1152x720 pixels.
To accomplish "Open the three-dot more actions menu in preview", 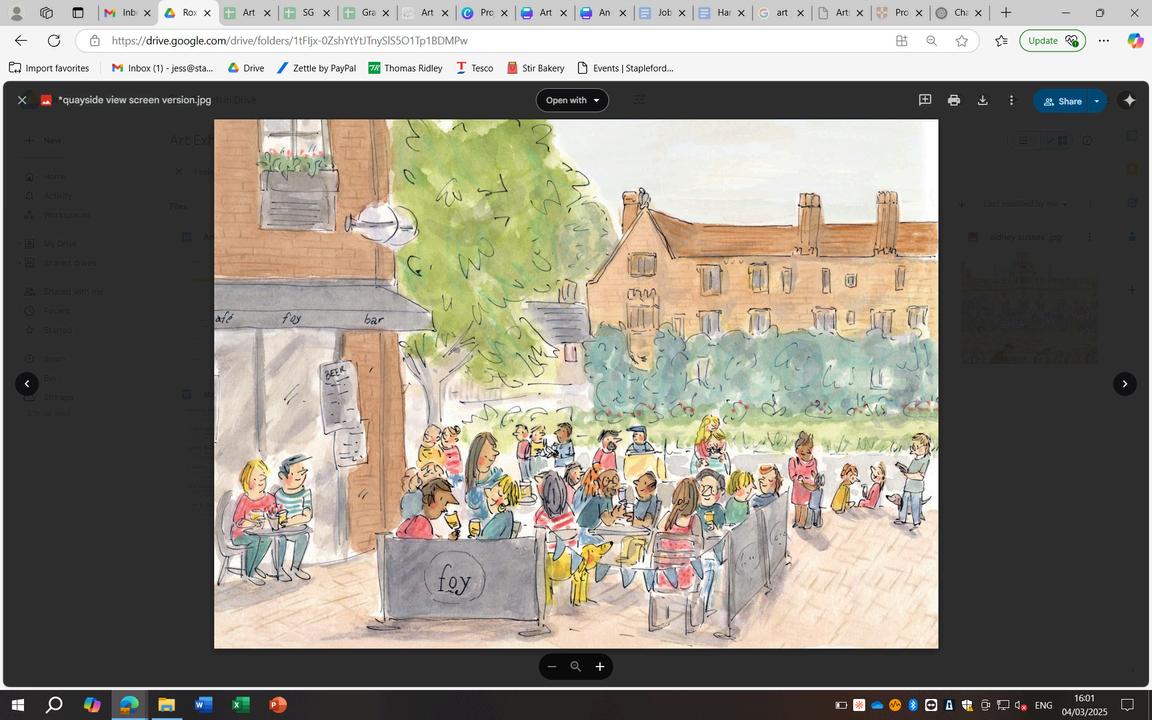I will [x=1011, y=100].
